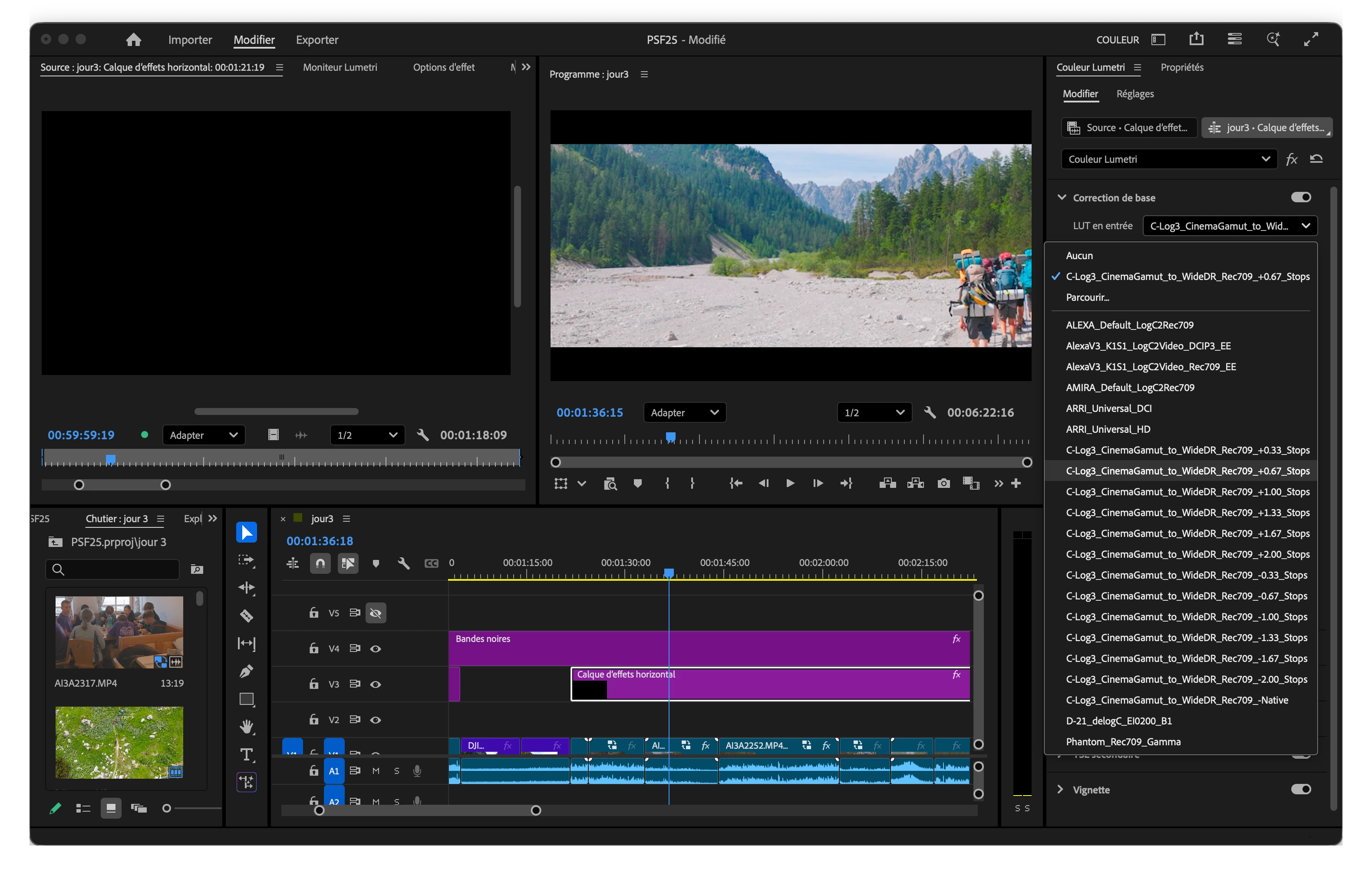Select the Razor tool in toolbar
1372x882 pixels.
click(246, 615)
